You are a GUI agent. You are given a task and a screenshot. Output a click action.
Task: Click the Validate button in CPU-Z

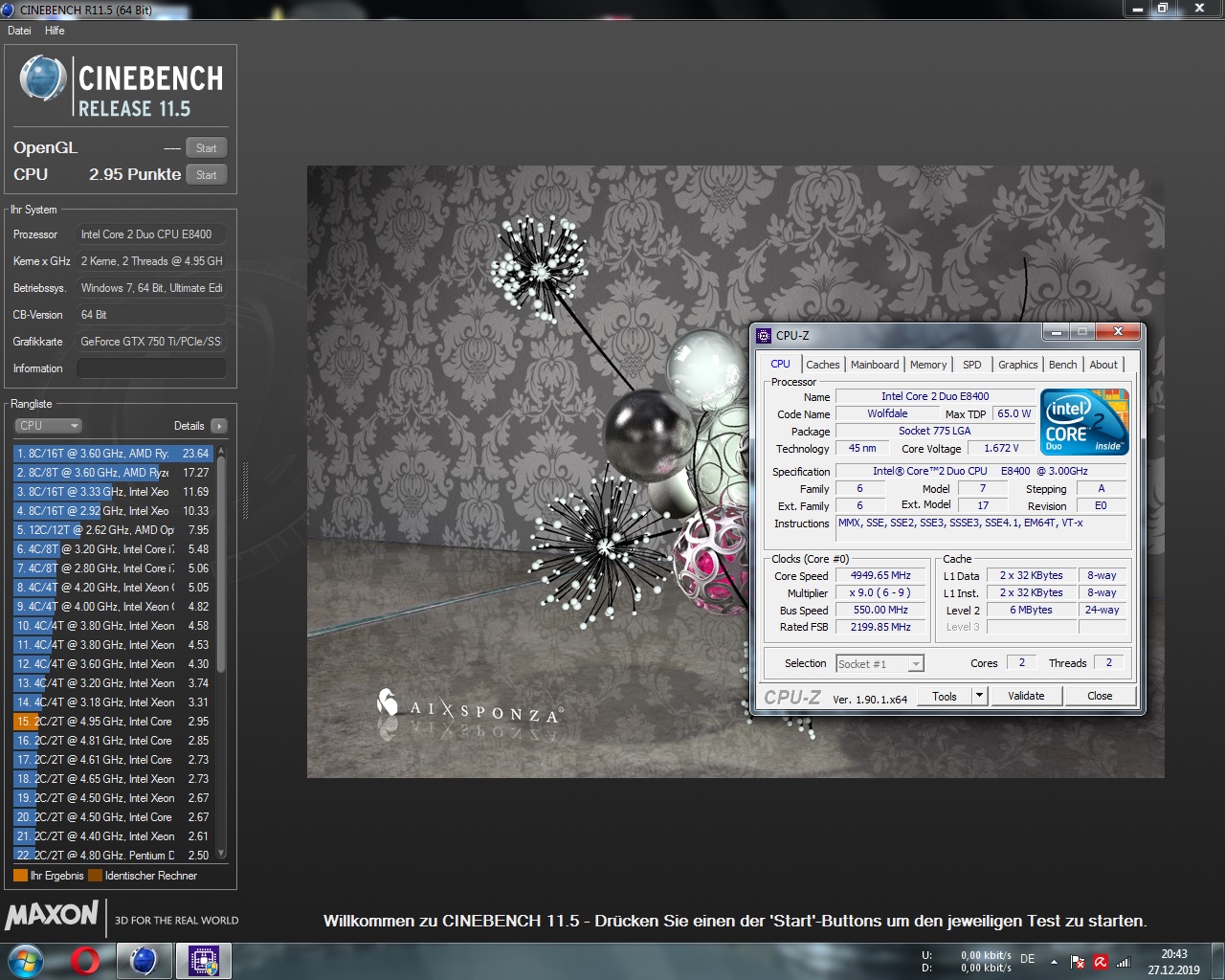tap(1026, 696)
